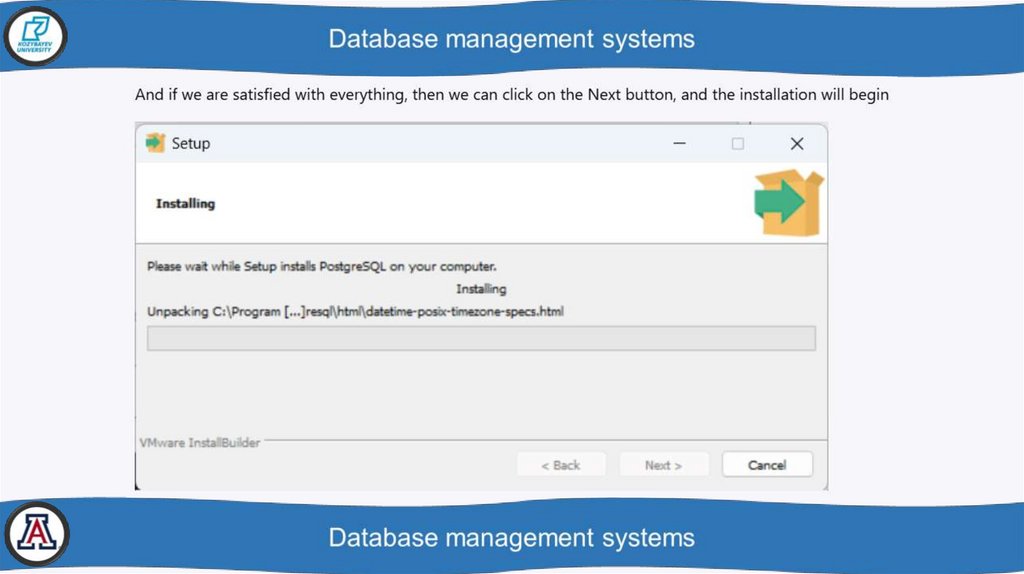Click the VMware InstallBuilder label
The width and height of the screenshot is (1024, 574).
click(198, 442)
